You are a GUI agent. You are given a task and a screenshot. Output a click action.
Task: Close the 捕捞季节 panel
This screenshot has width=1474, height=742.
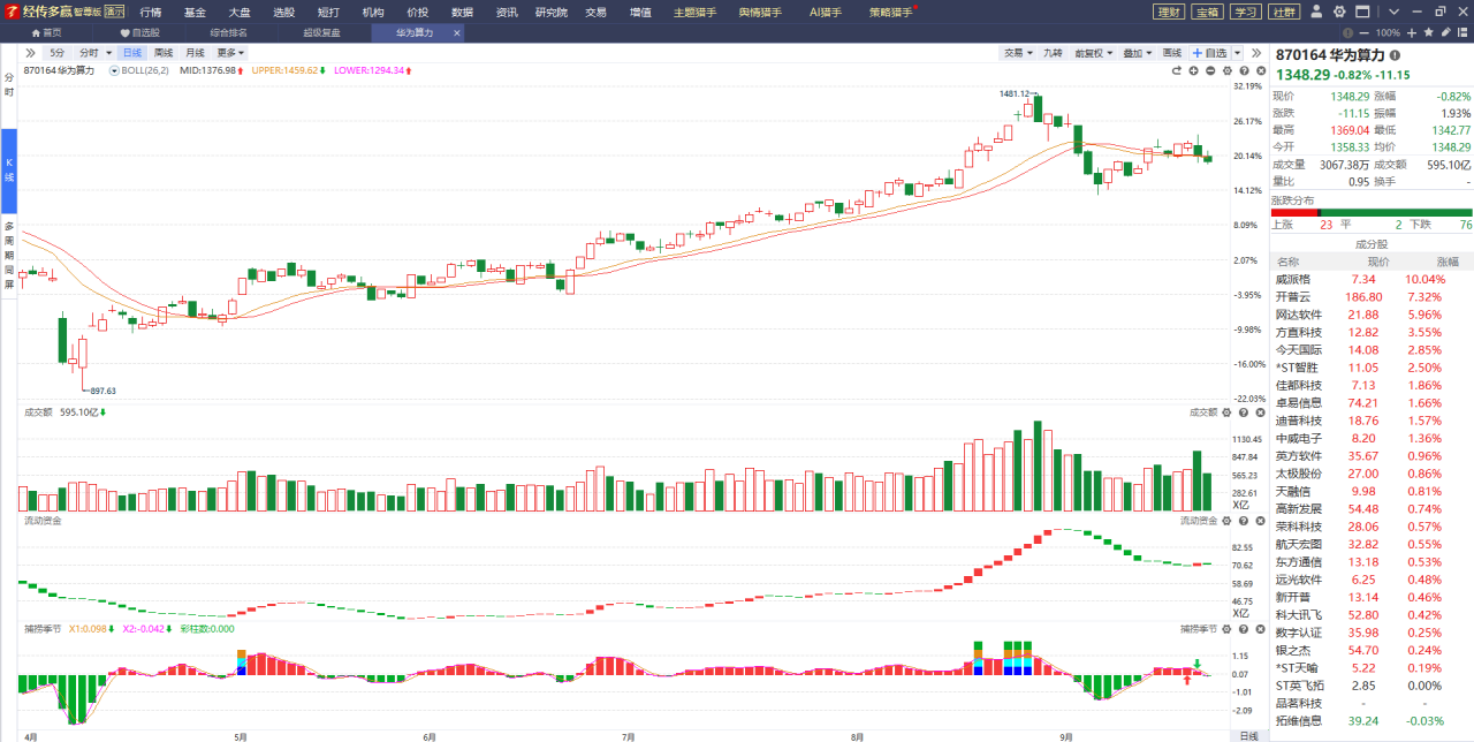(1261, 629)
